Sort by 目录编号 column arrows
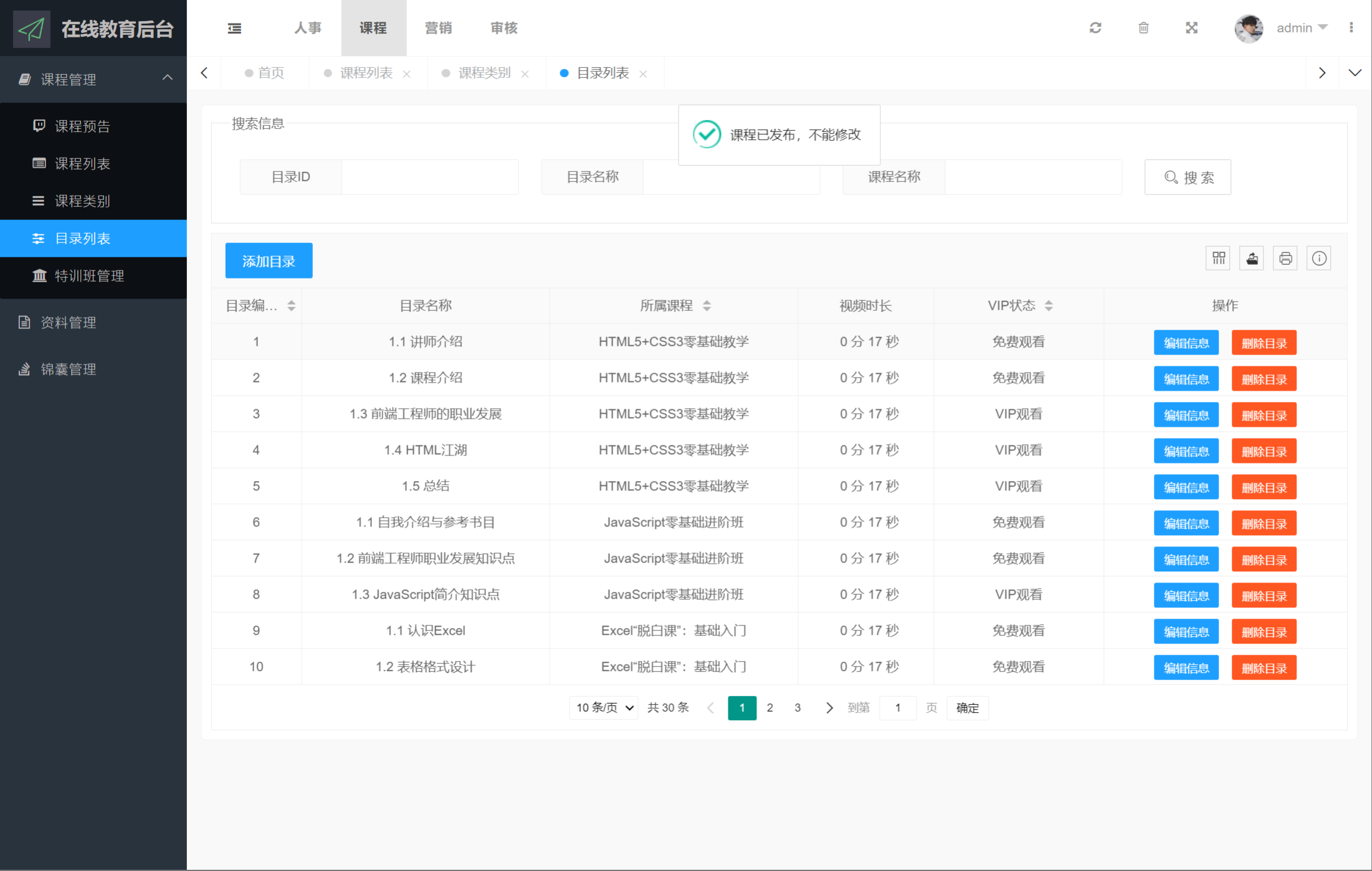The image size is (1372, 871). (x=291, y=306)
